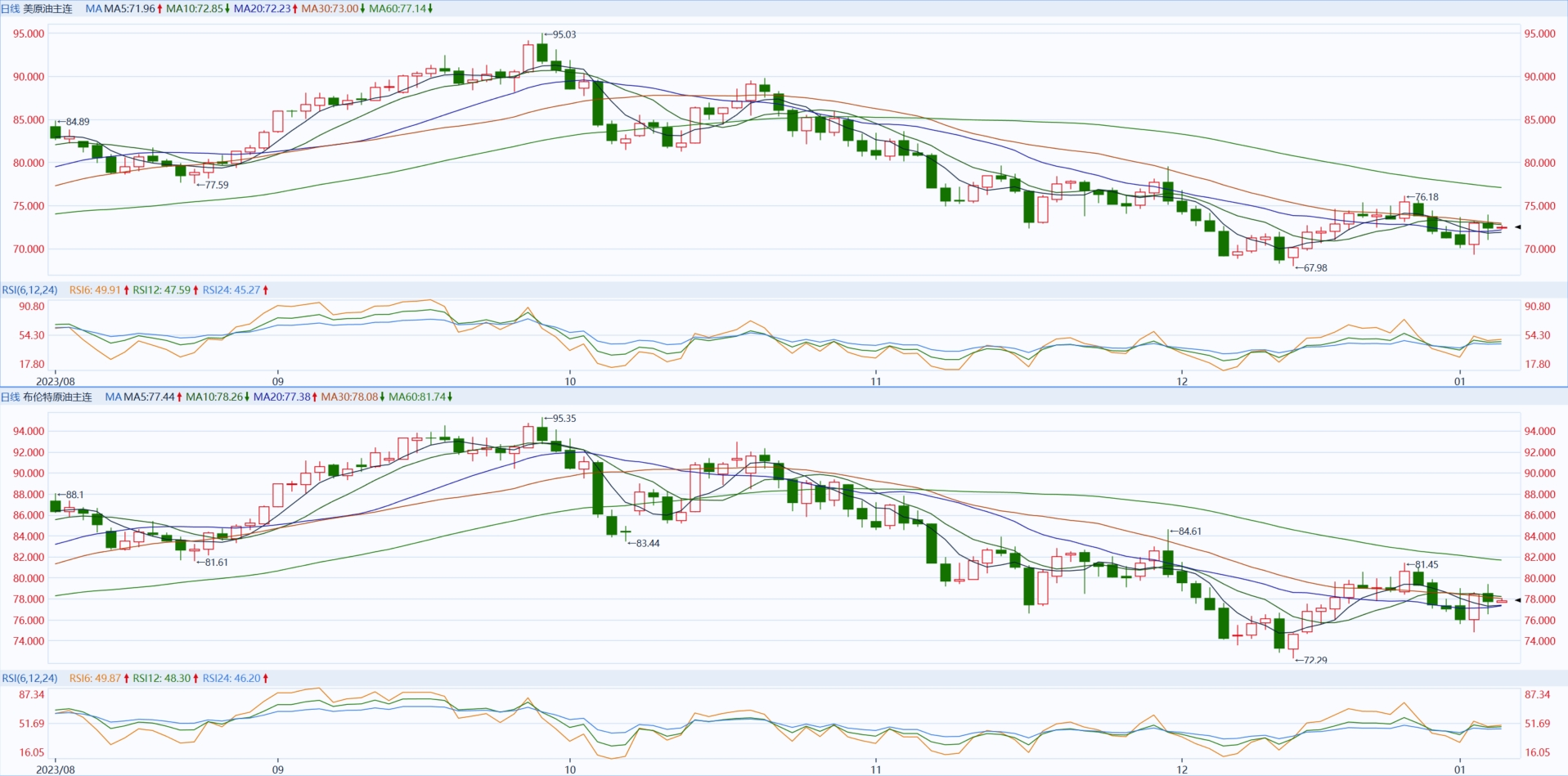Click the 81.45 price annotation on Brent
Viewport: 1568px width, 776px height.
tap(1422, 565)
